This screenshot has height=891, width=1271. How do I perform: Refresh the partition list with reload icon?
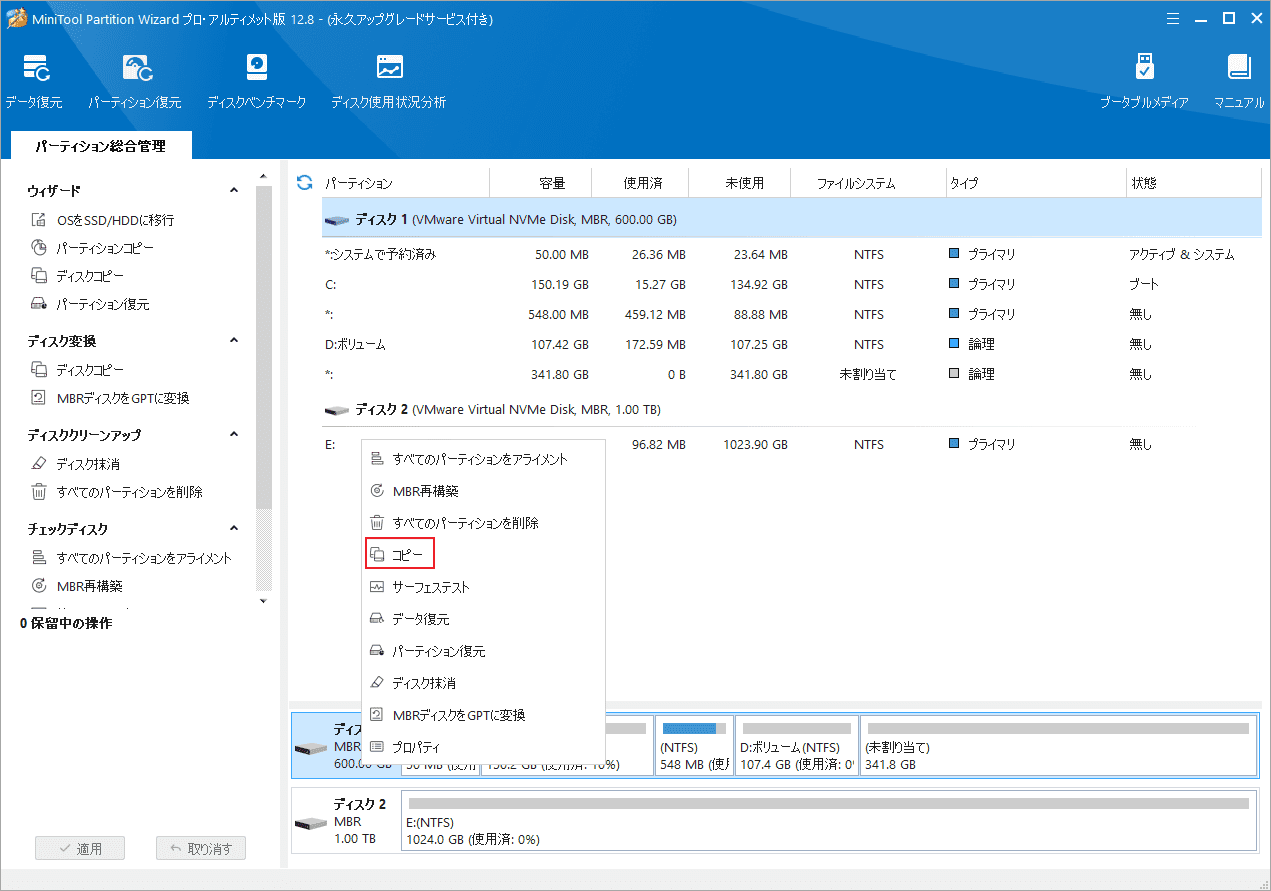tap(305, 183)
